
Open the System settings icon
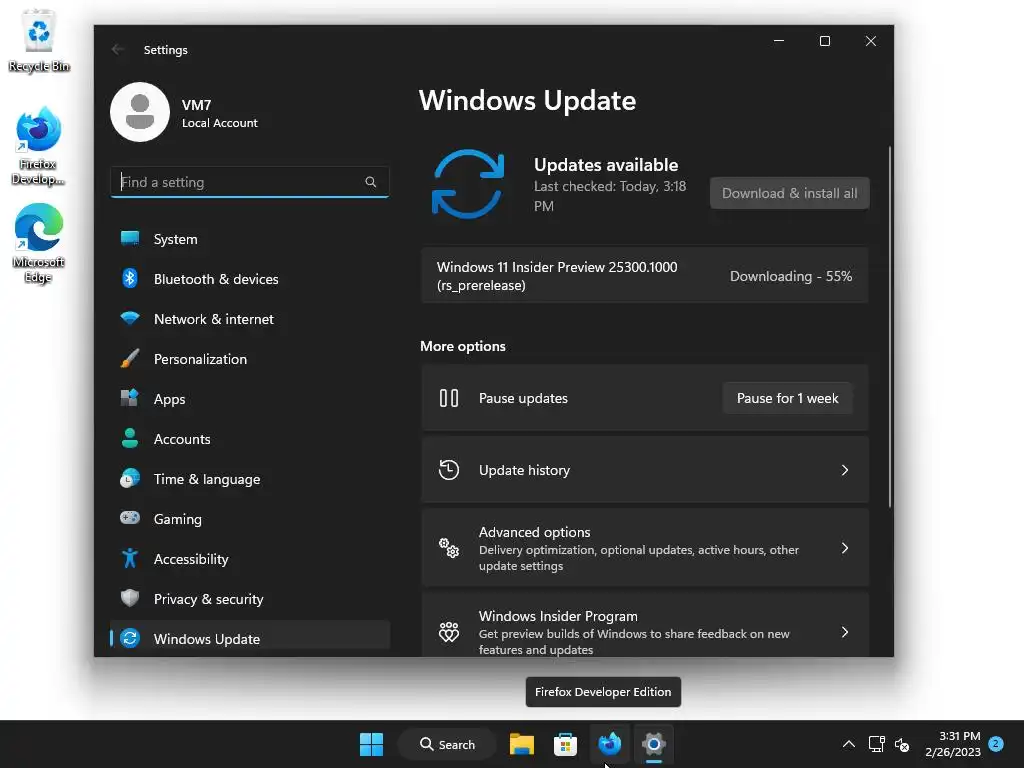[x=130, y=238]
